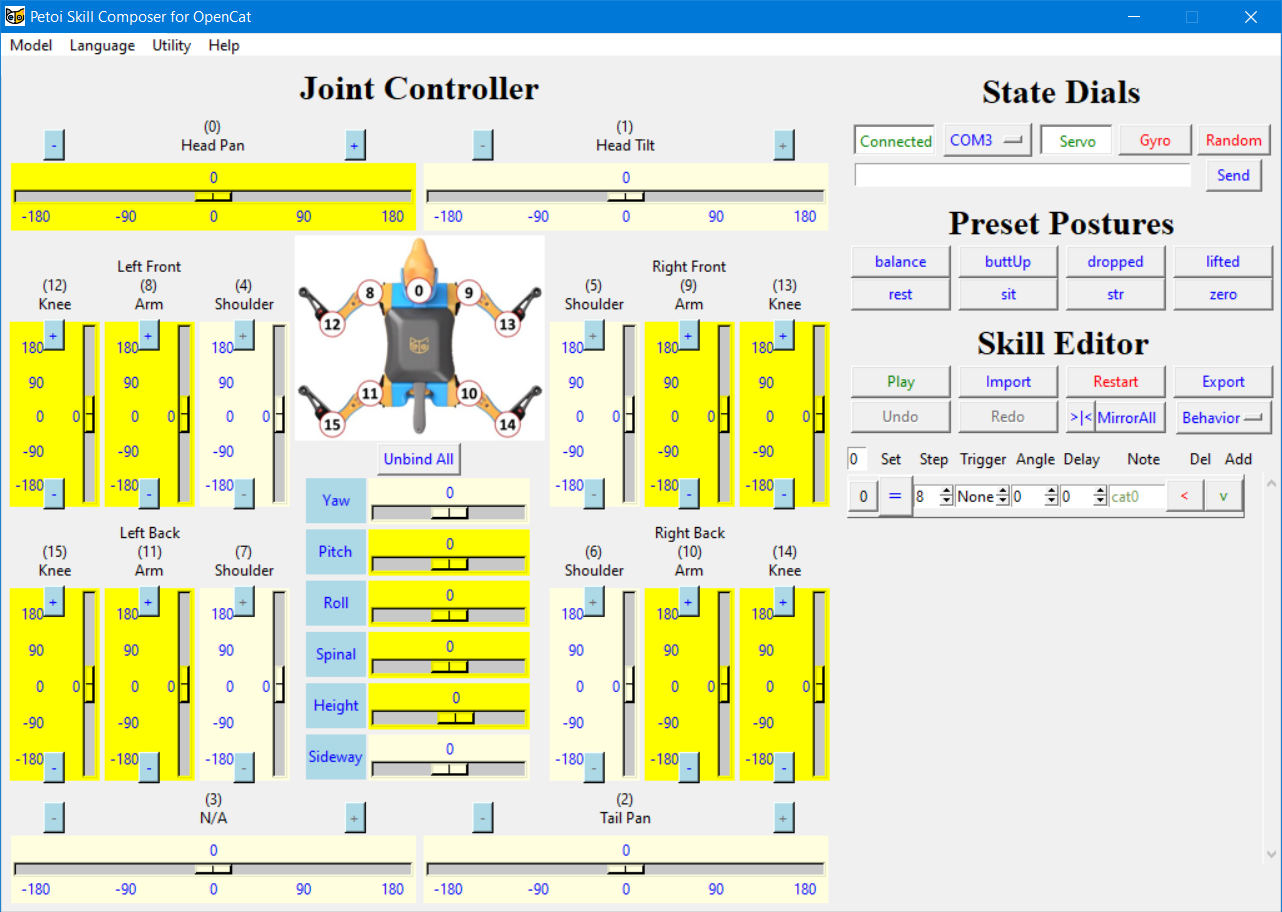Toggle the Gyro state dial

(x=1155, y=141)
